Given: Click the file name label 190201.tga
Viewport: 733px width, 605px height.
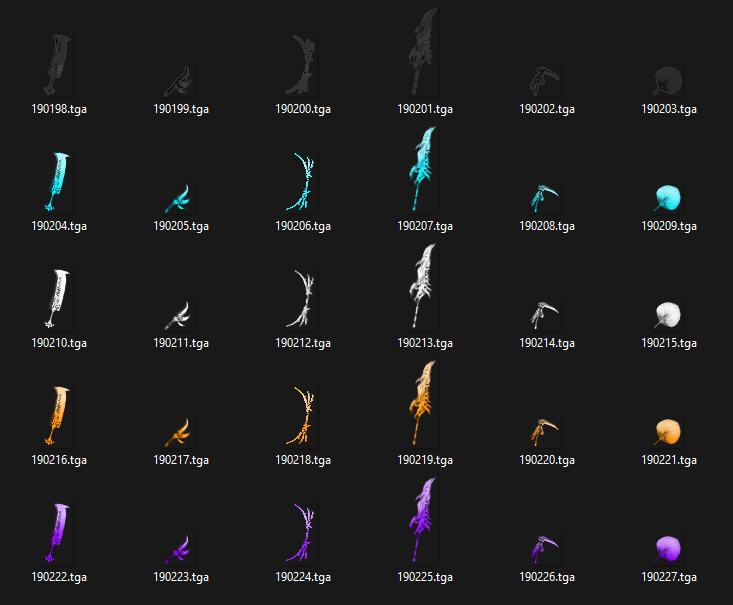Looking at the screenshot, I should point(425,109).
